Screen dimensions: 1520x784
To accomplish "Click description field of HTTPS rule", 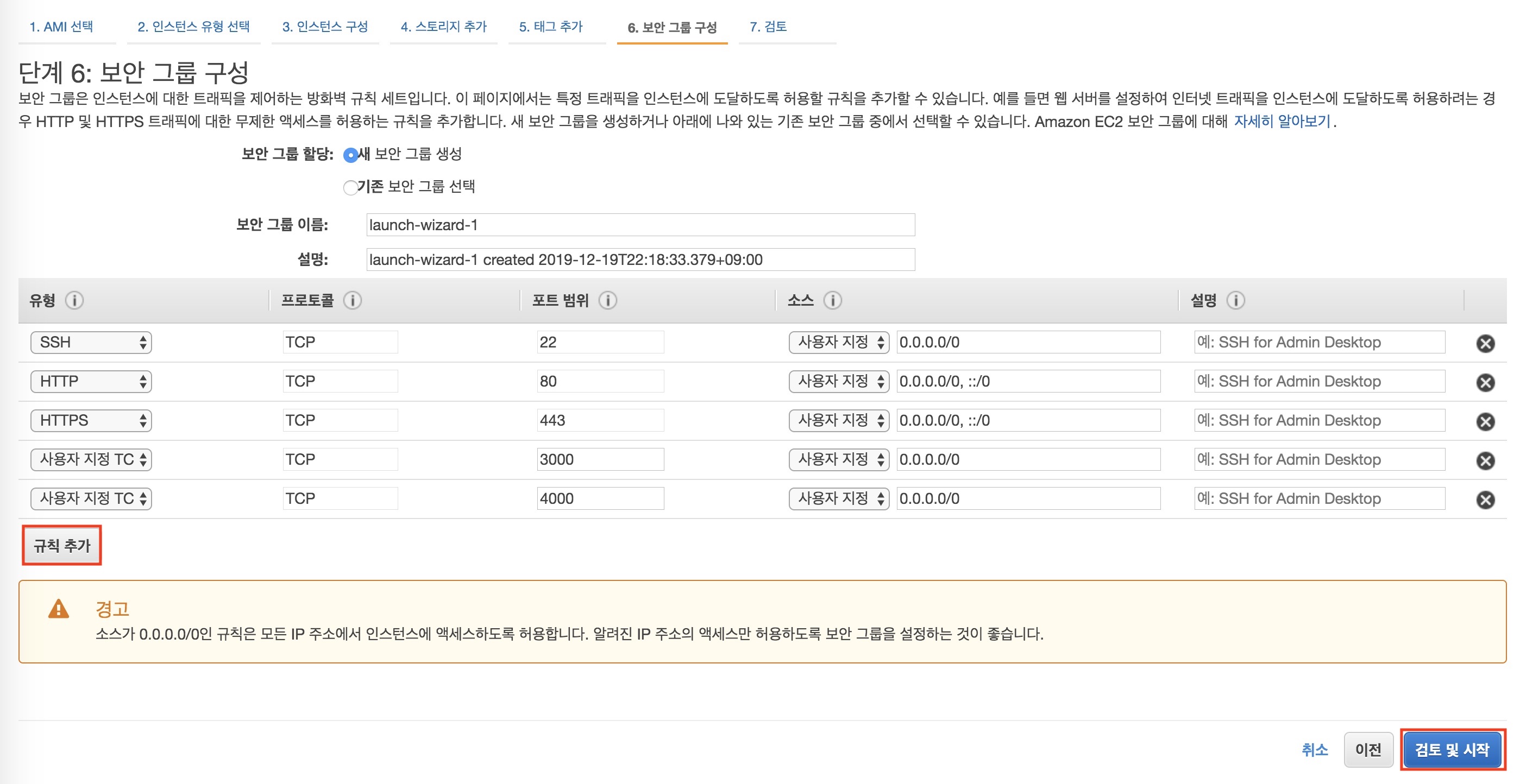I will [1320, 420].
